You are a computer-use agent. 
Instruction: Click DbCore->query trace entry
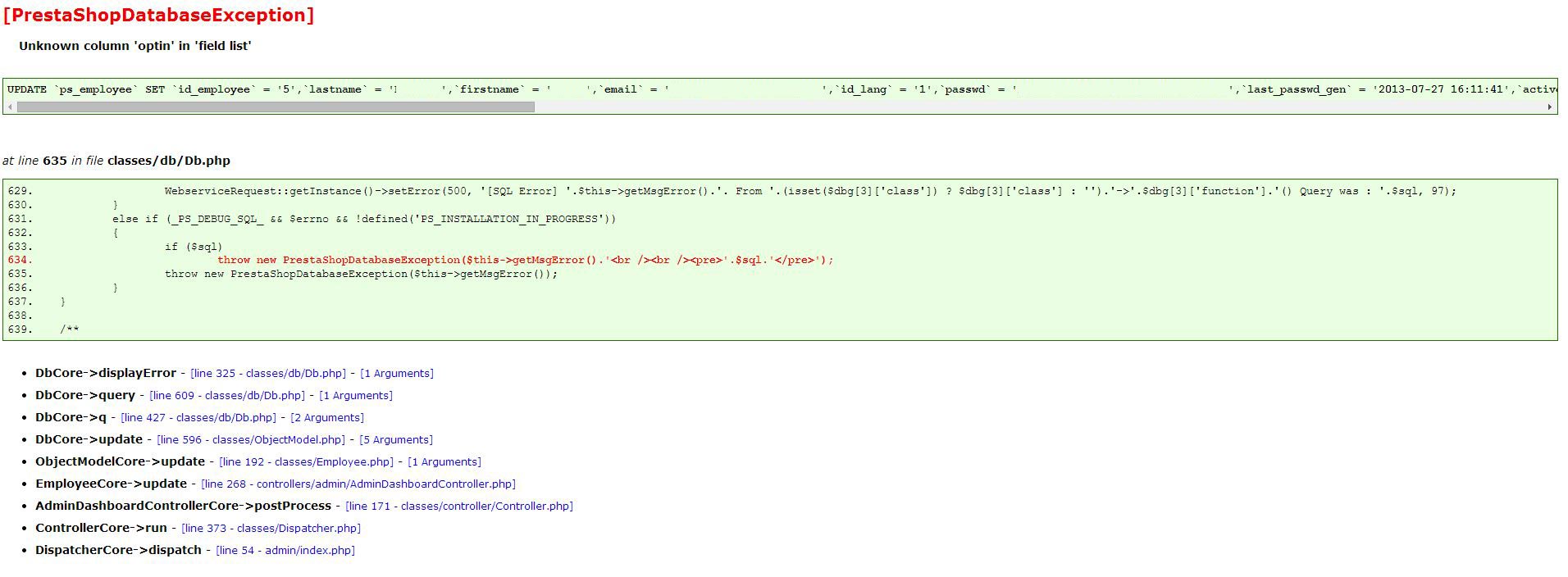coord(85,395)
